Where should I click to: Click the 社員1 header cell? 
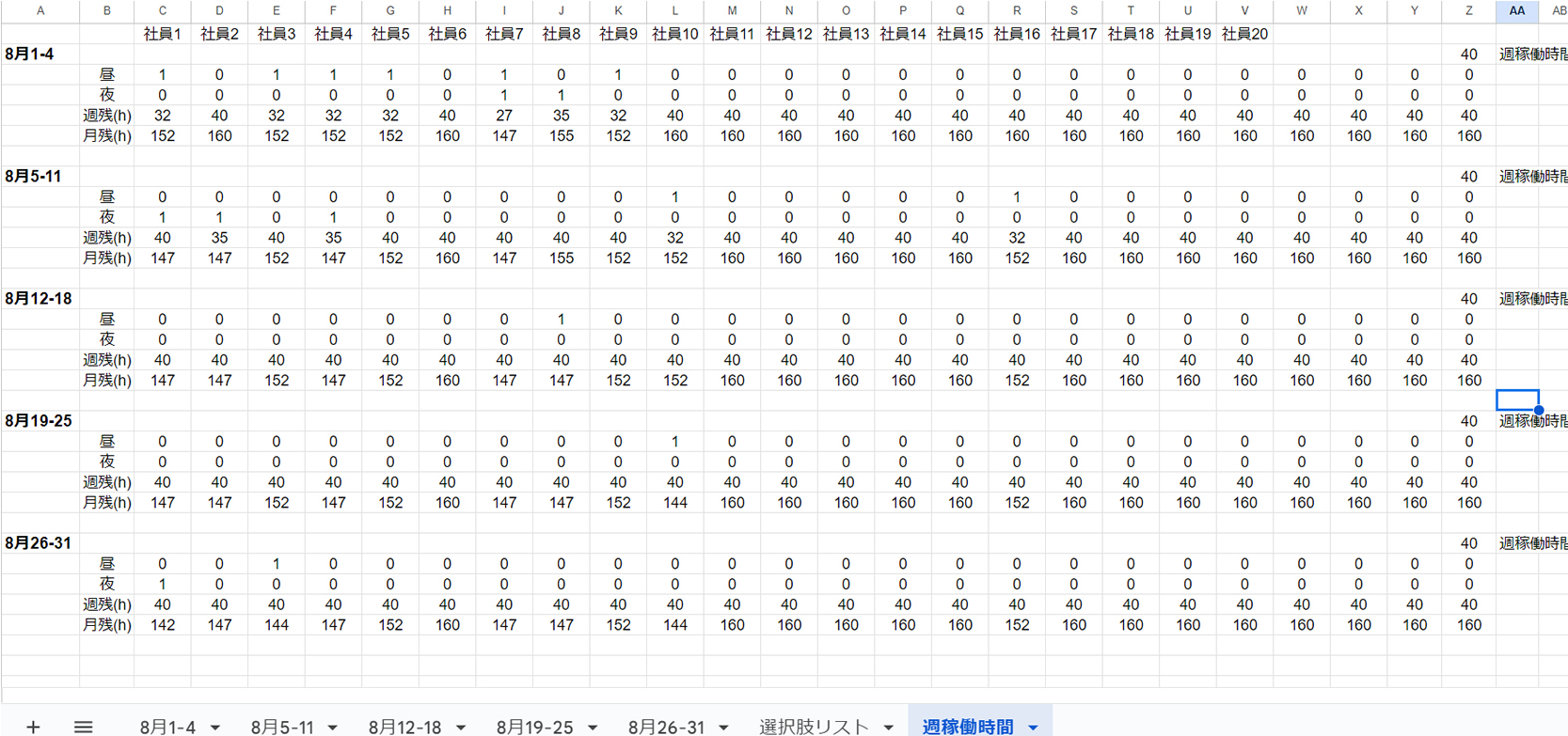163,34
